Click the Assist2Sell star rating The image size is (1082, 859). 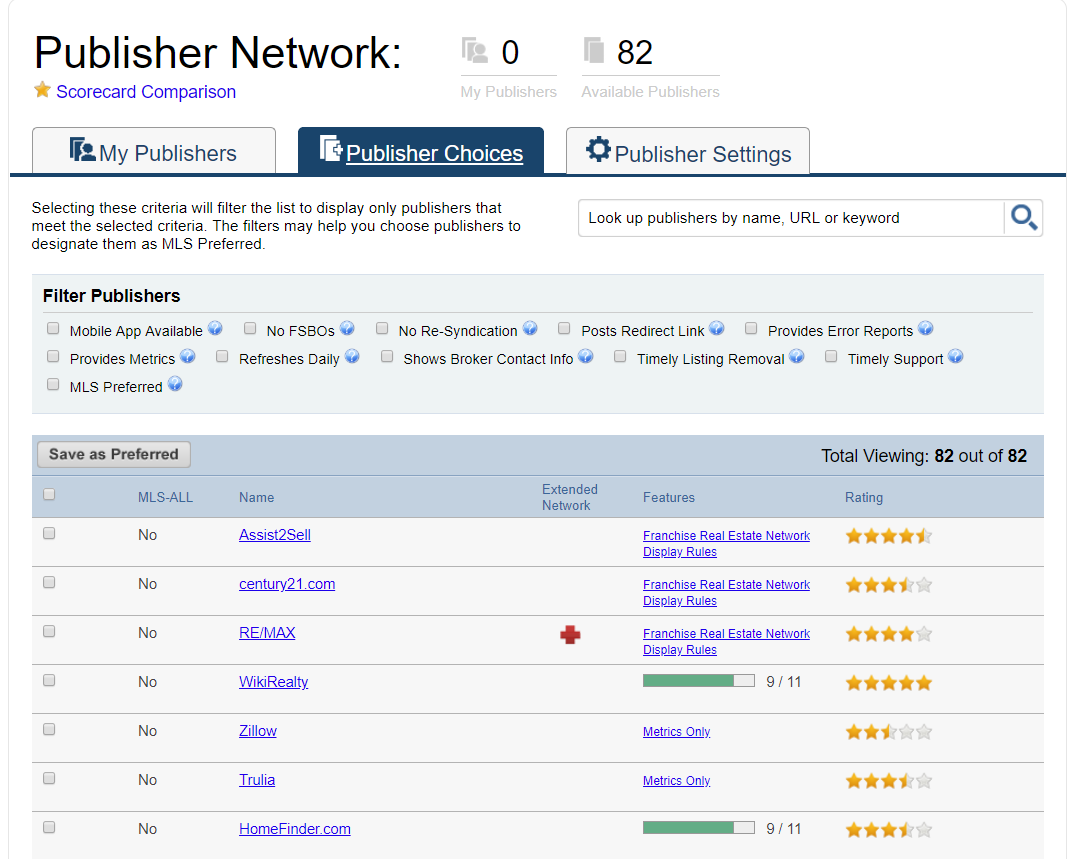889,536
